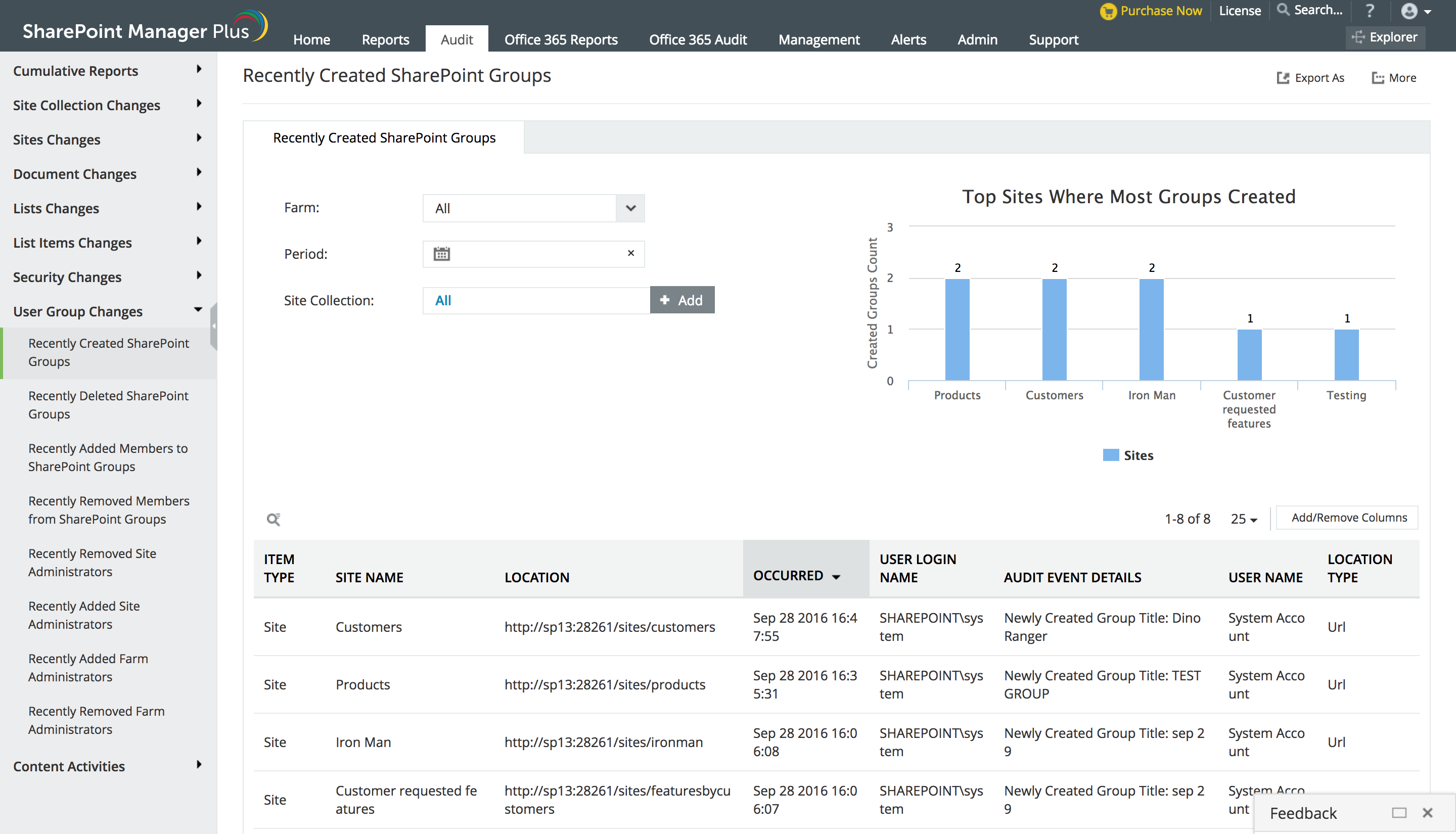The width and height of the screenshot is (1456, 834).
Task: Click the help question mark icon
Action: pyautogui.click(x=1370, y=11)
